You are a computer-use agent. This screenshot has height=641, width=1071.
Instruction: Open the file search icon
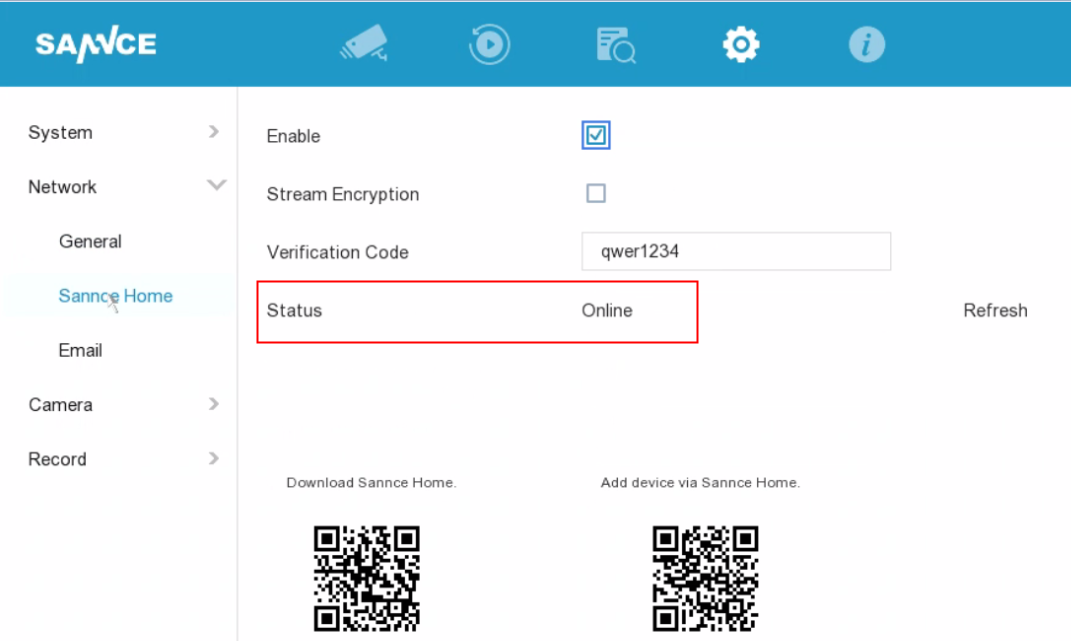[x=615, y=45]
